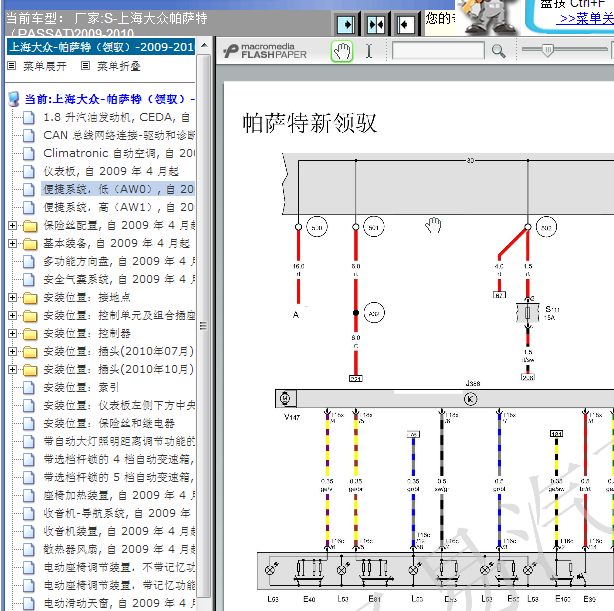This screenshot has width=614, height=611.
Task: Click the computer icon beside 当前:上海大众-帕萨特
Action: 14,99
